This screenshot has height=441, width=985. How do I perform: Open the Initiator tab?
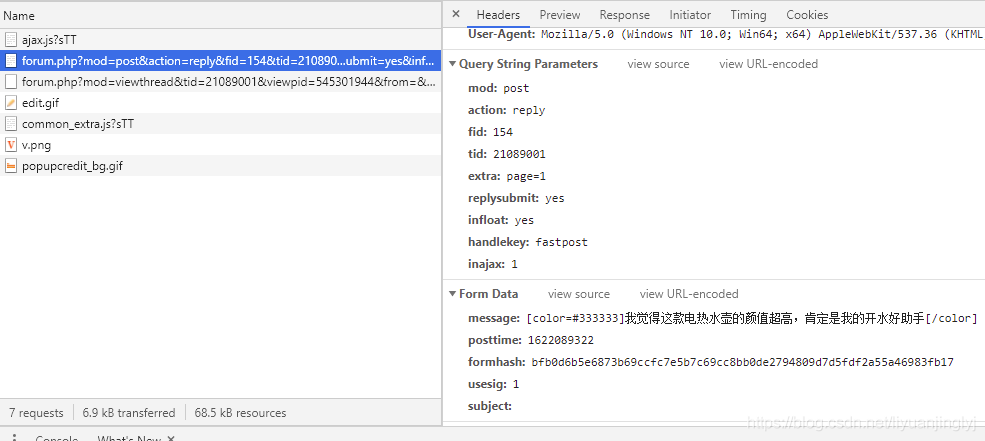point(690,15)
